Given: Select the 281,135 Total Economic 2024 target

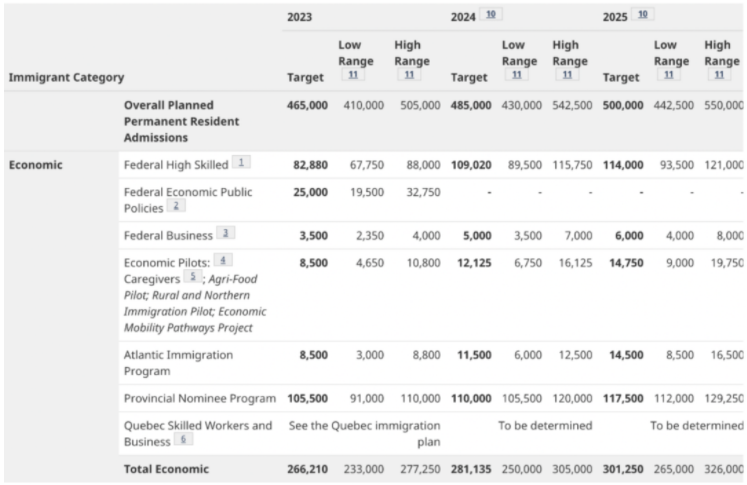Looking at the screenshot, I should click(x=471, y=469).
